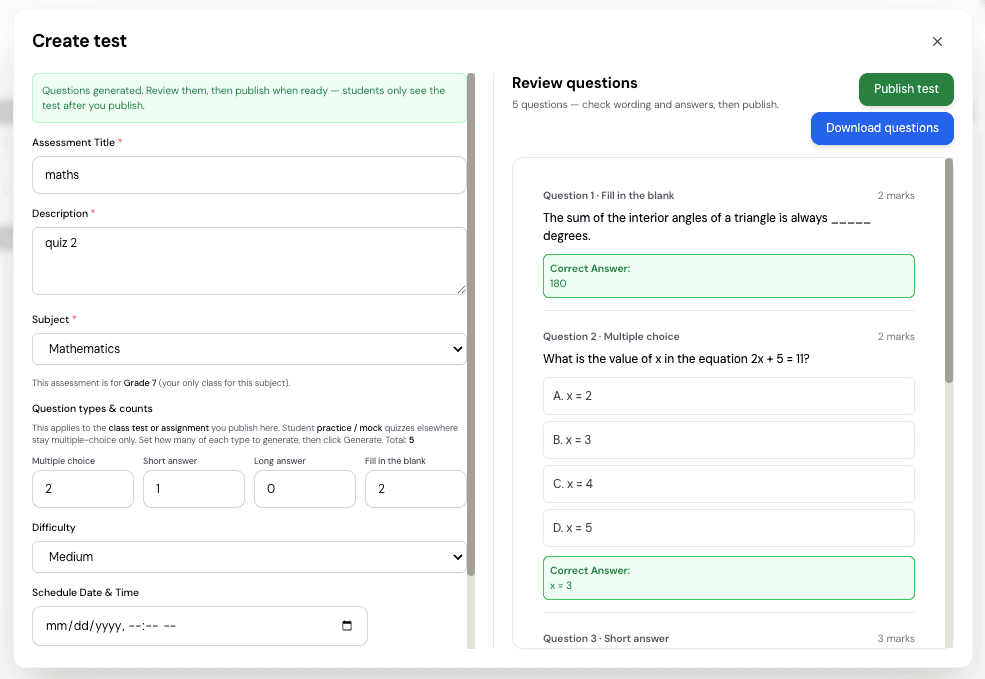Select answer option A. x = 2
The width and height of the screenshot is (985, 679).
coord(728,396)
